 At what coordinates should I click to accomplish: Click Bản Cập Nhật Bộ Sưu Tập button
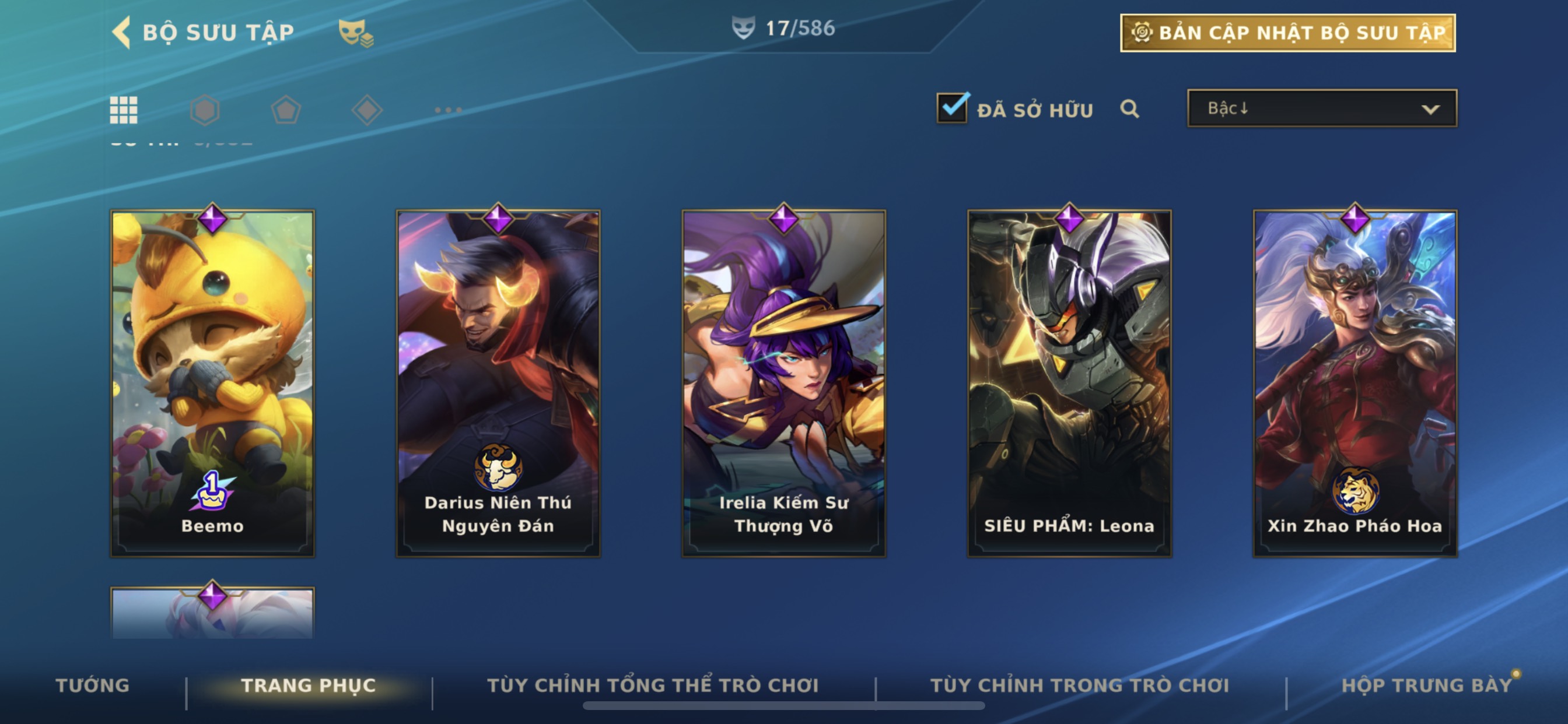[x=1288, y=33]
